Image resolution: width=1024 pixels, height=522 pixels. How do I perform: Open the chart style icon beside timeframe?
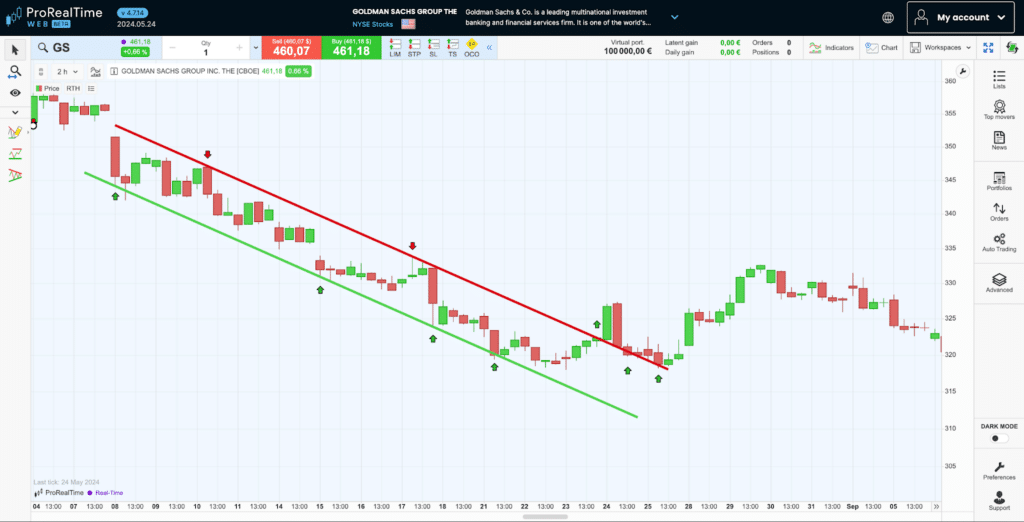pos(96,71)
